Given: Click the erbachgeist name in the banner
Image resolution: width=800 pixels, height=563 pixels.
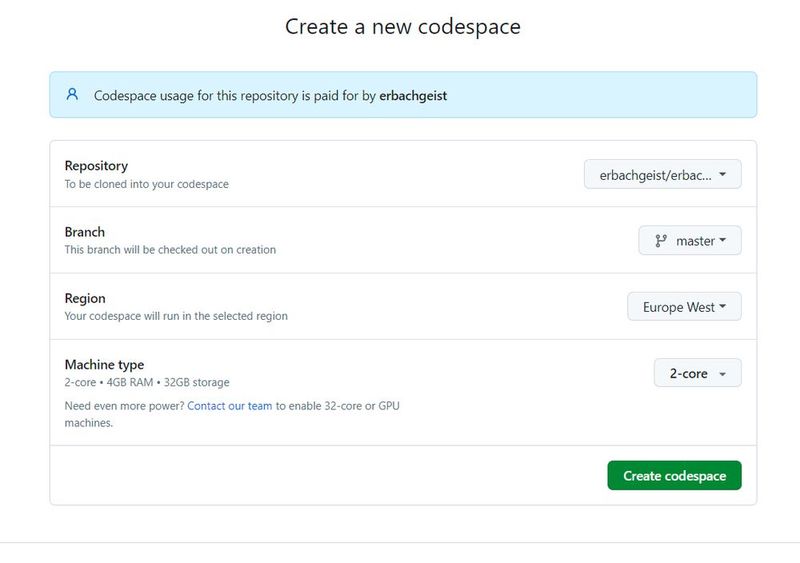Looking at the screenshot, I should tap(413, 96).
